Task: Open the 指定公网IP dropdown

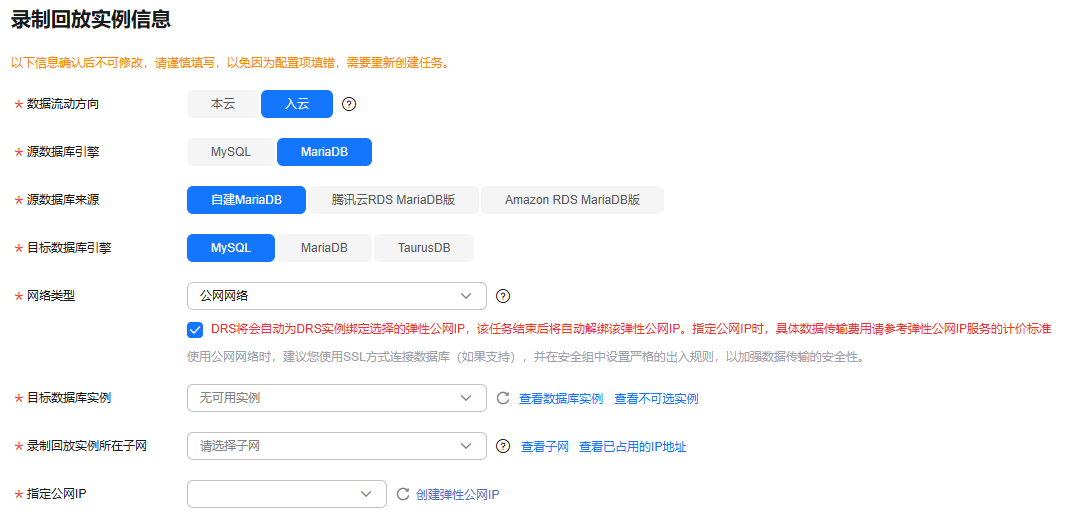Action: pos(286,494)
